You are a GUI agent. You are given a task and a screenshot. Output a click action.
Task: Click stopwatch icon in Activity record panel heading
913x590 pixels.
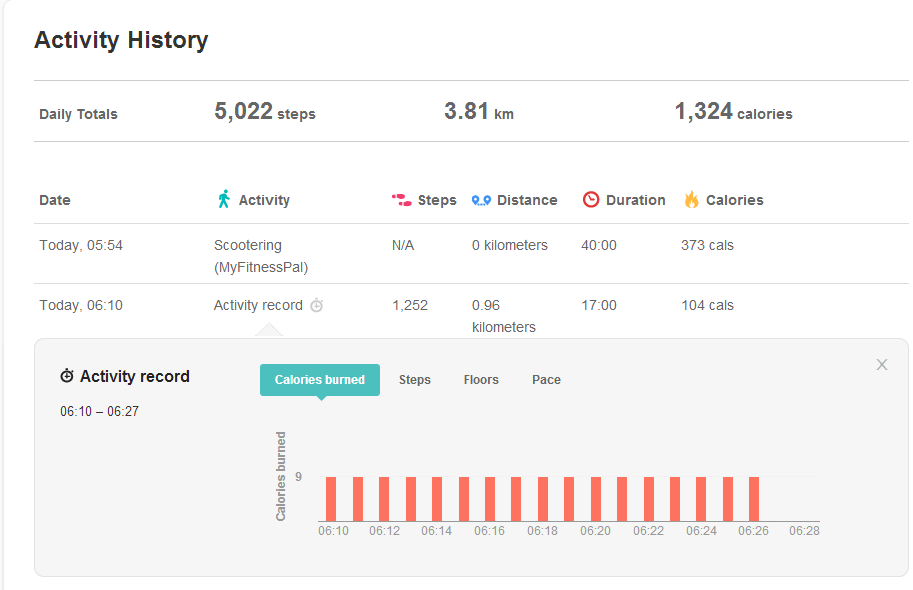tap(67, 377)
